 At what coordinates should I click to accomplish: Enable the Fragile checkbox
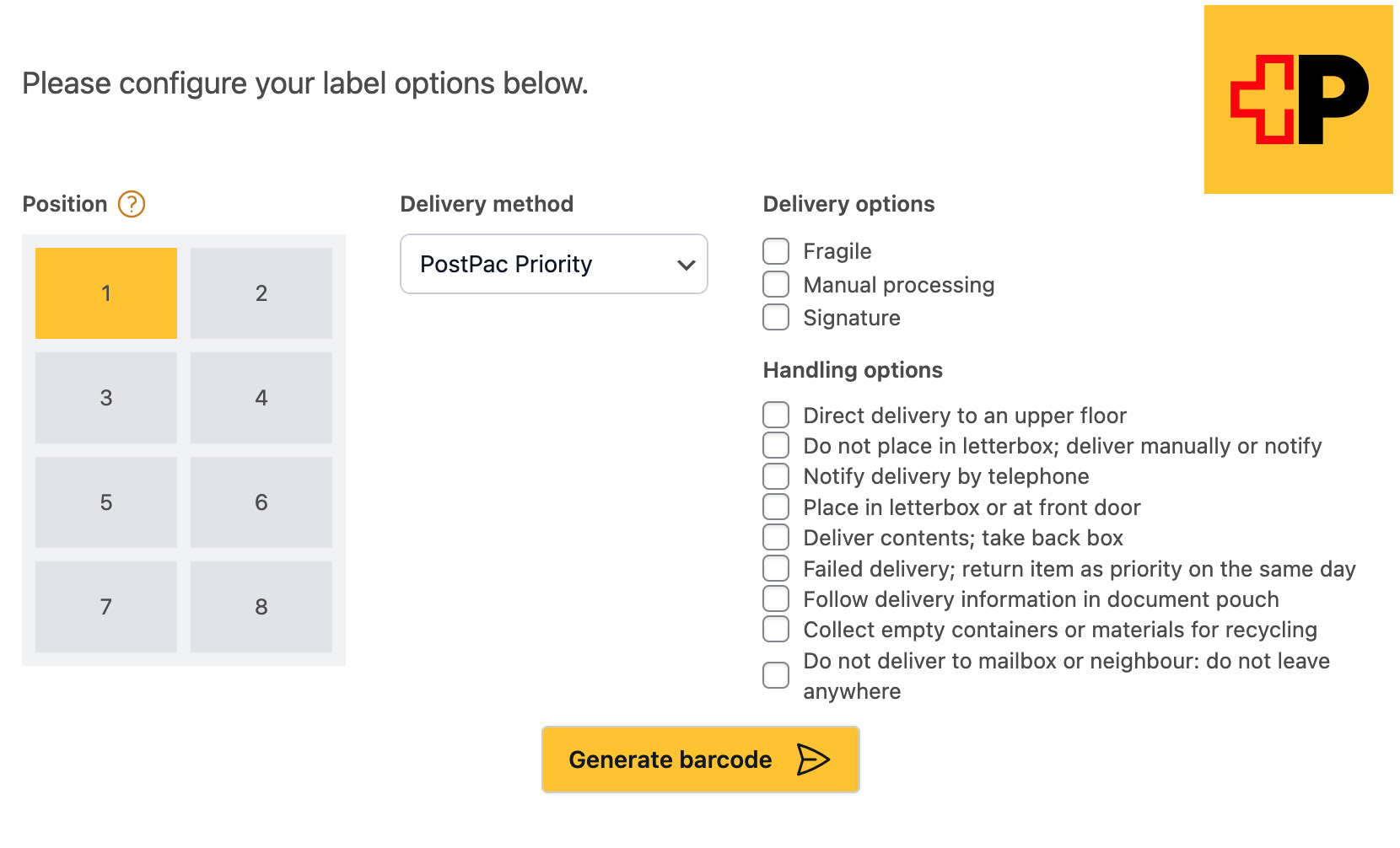click(776, 251)
